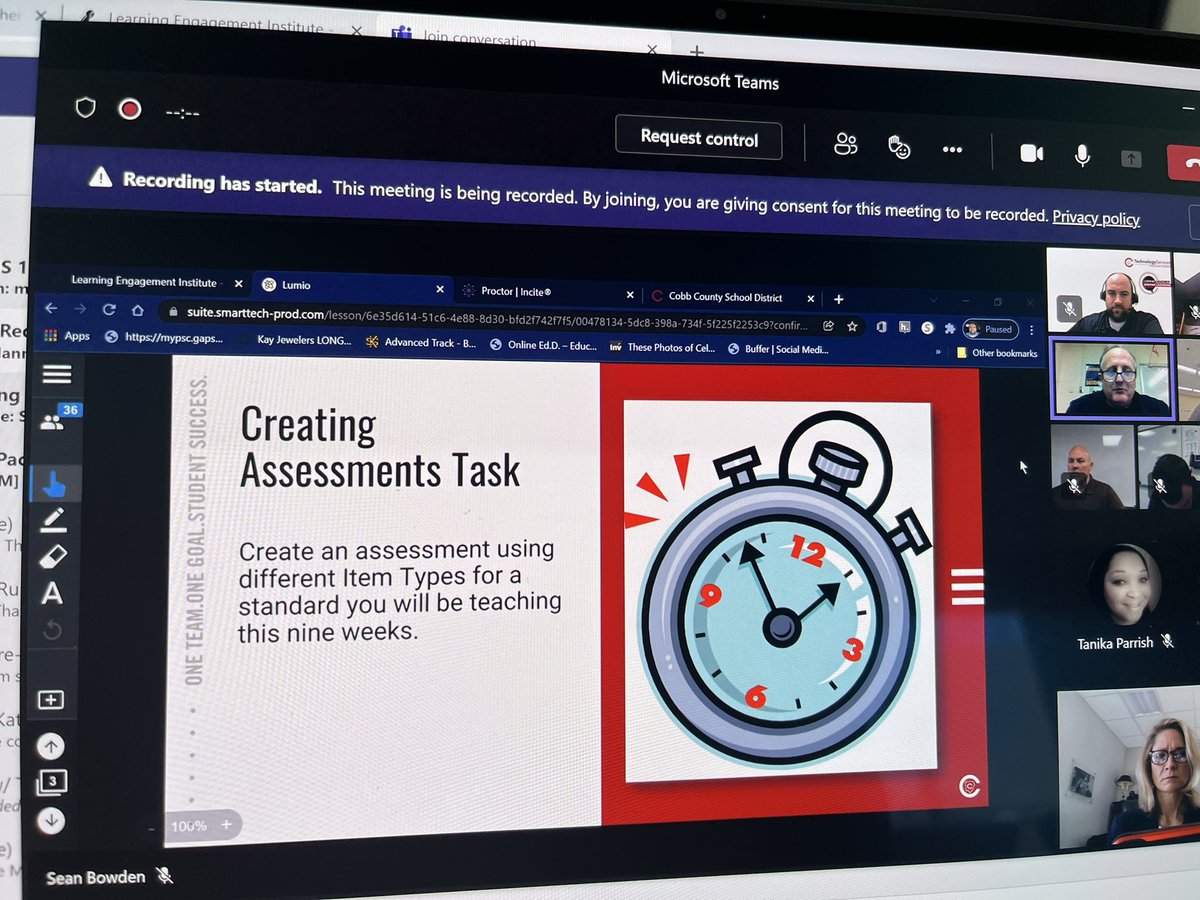Click the Request control button

point(699,139)
